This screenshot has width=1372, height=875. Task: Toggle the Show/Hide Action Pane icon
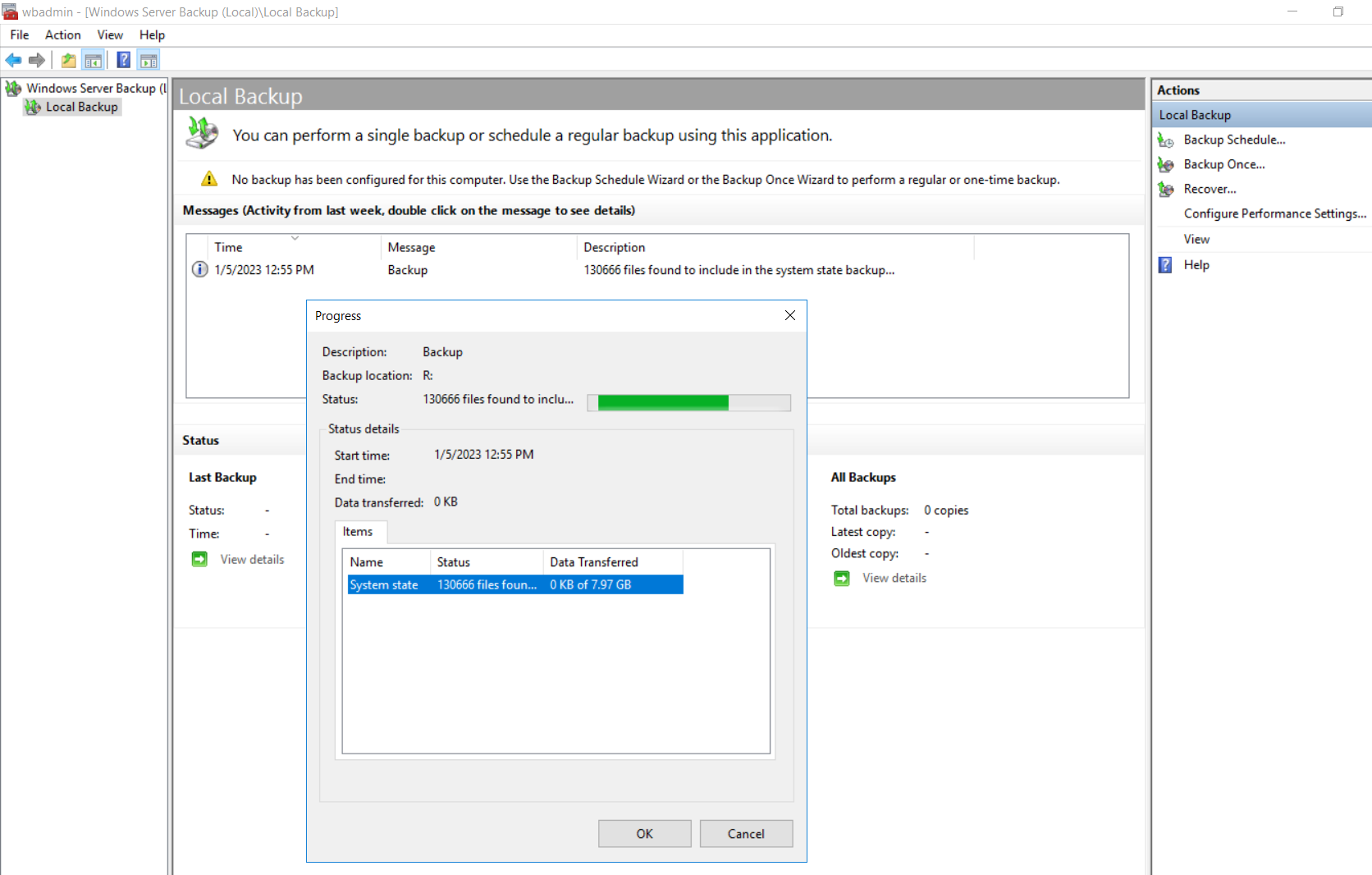[149, 60]
